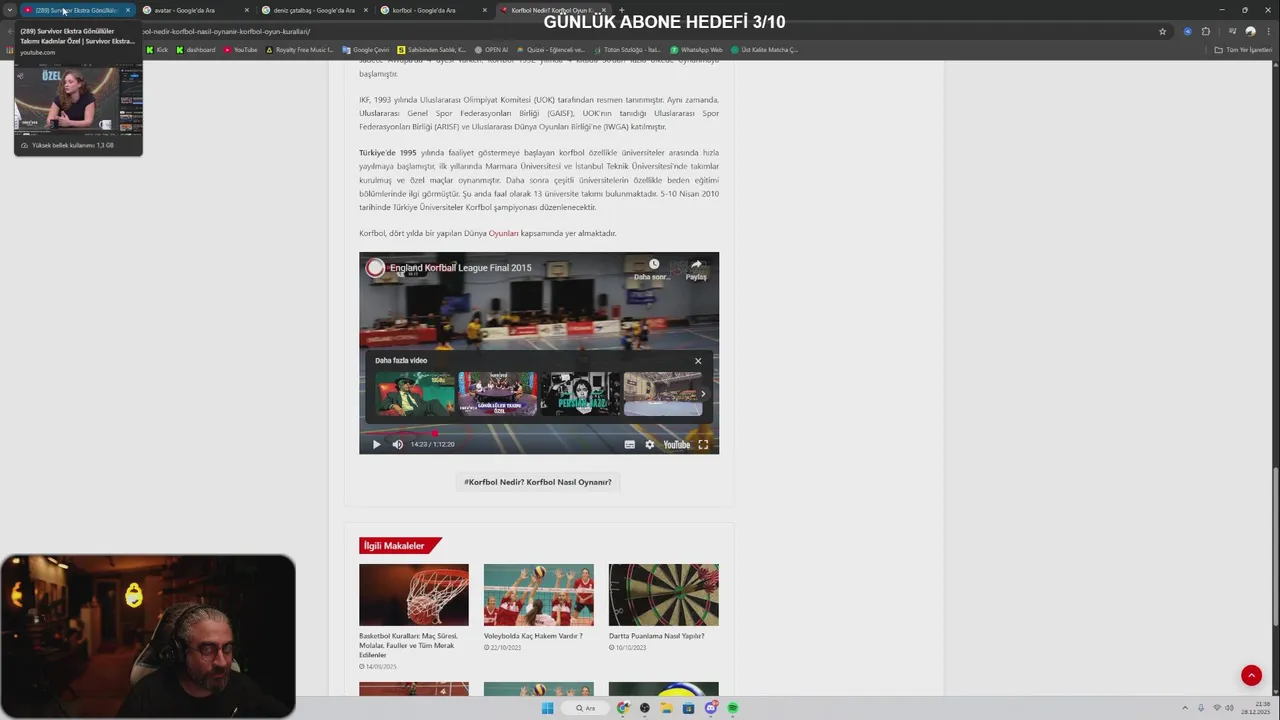Screen dimensions: 1280x720
Task: Close the 'deniz çatalbaş' tab
Action: (366, 10)
